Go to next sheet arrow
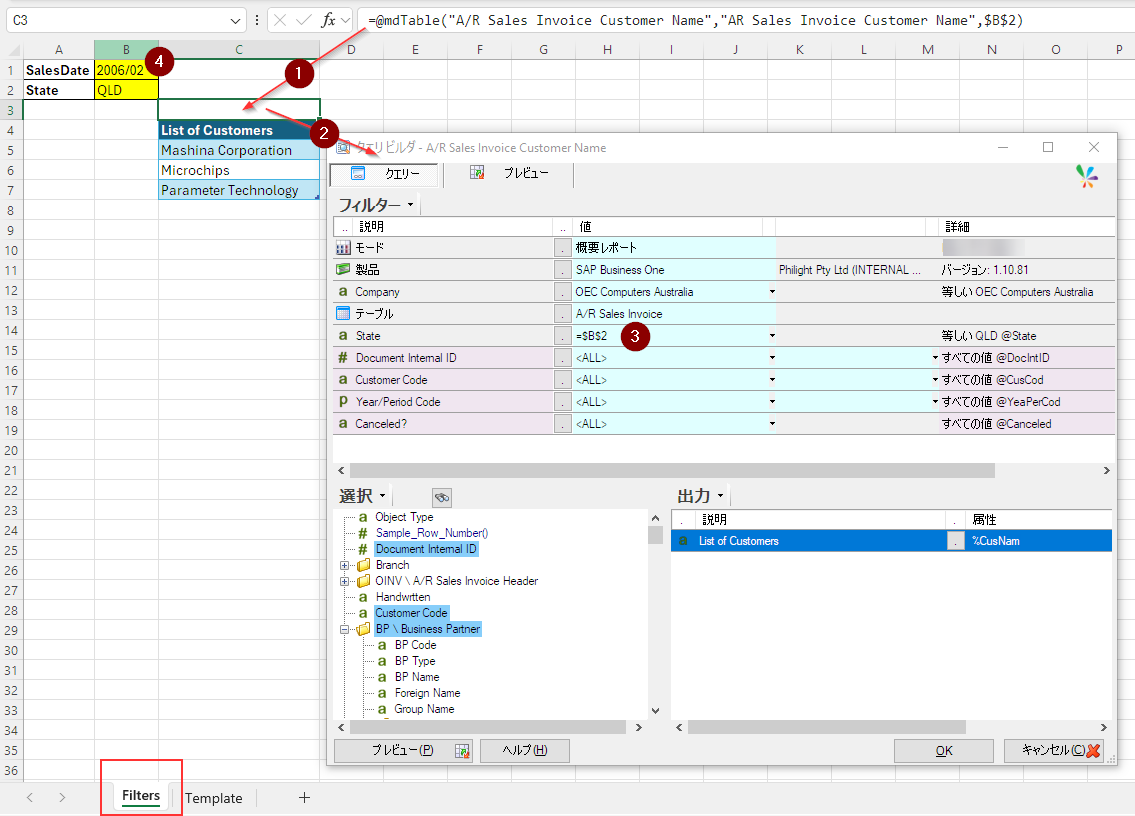Image resolution: width=1135 pixels, height=816 pixels. [62, 797]
